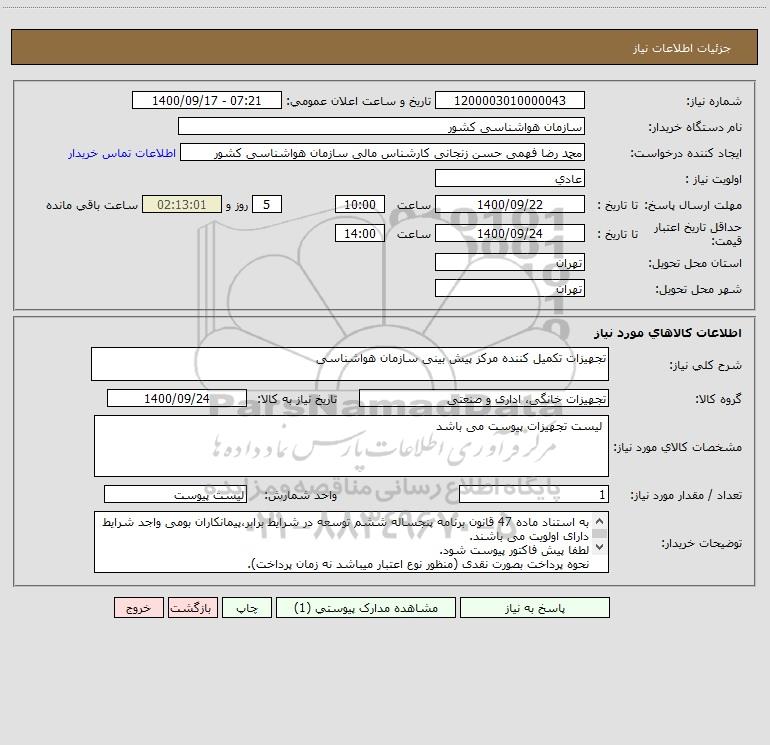Click the scroll down arrow in توضیحات خریدار box
The height and width of the screenshot is (745, 770).
coord(599,546)
